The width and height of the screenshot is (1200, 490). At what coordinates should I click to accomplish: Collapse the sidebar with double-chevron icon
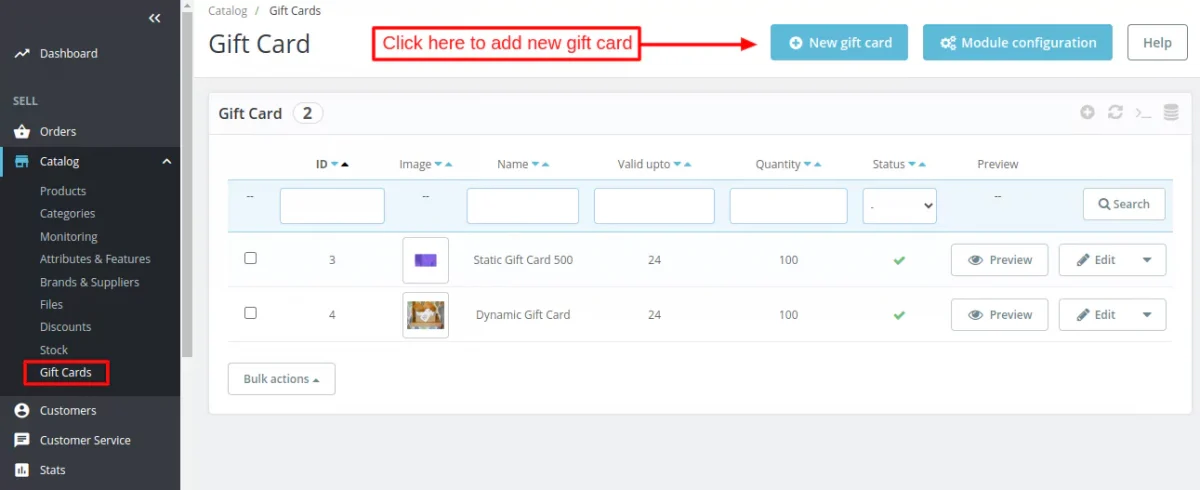coord(154,18)
